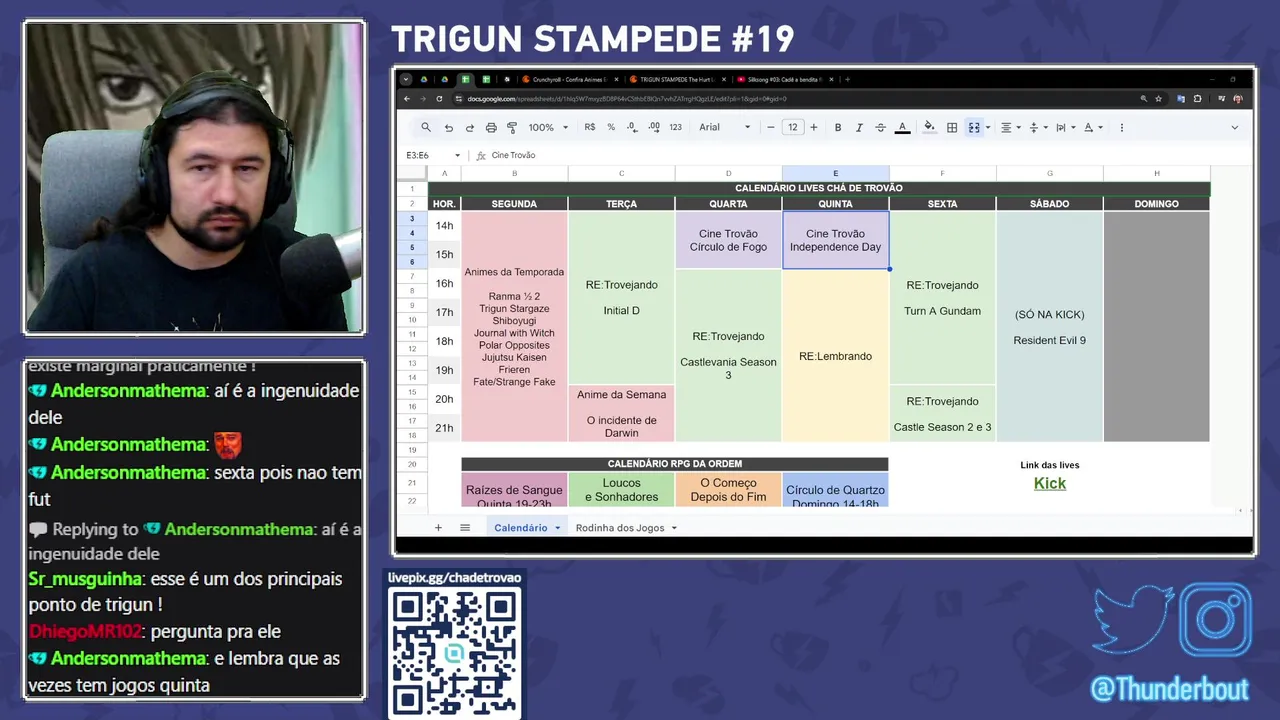The image size is (1280, 720).
Task: Bookmark the page with star icon
Action: 1158,99
